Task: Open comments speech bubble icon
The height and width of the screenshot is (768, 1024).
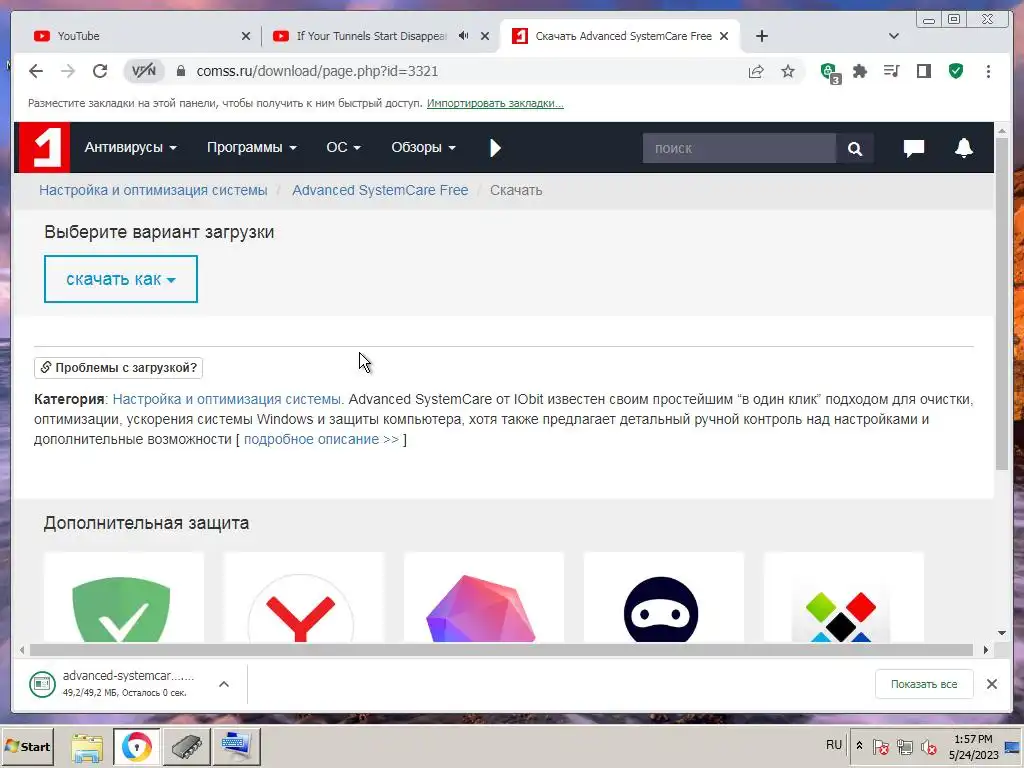Action: (x=913, y=148)
